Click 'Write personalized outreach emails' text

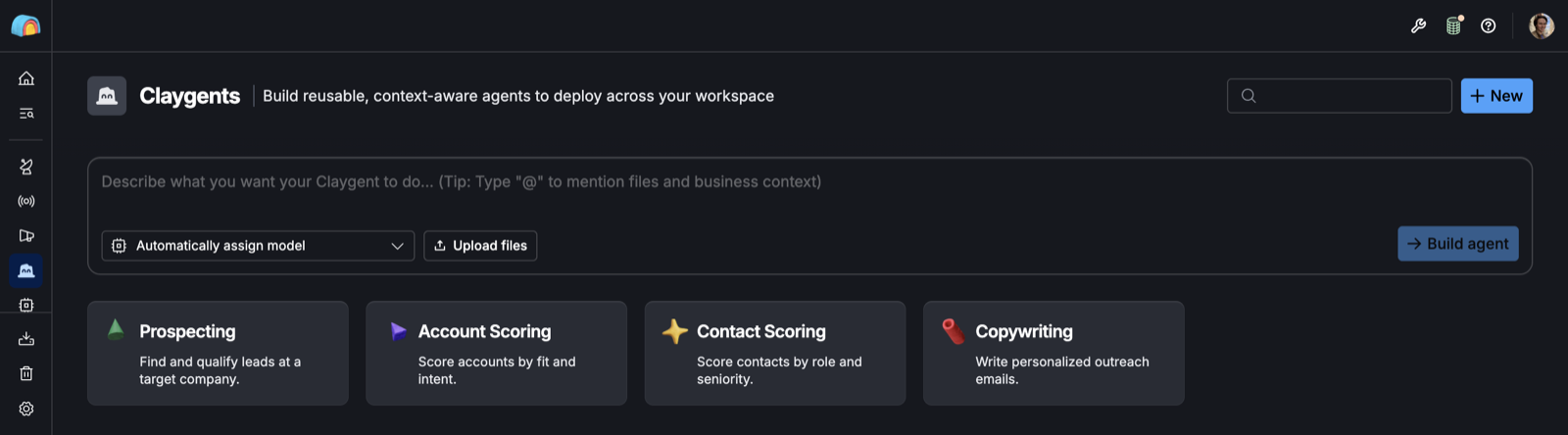point(1062,370)
